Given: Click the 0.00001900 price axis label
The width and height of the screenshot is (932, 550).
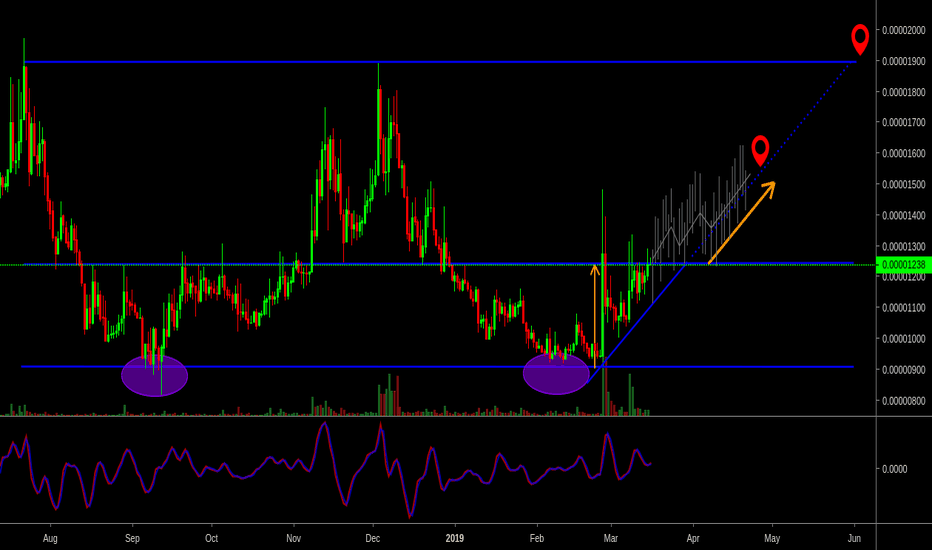Looking at the screenshot, I should point(903,61).
